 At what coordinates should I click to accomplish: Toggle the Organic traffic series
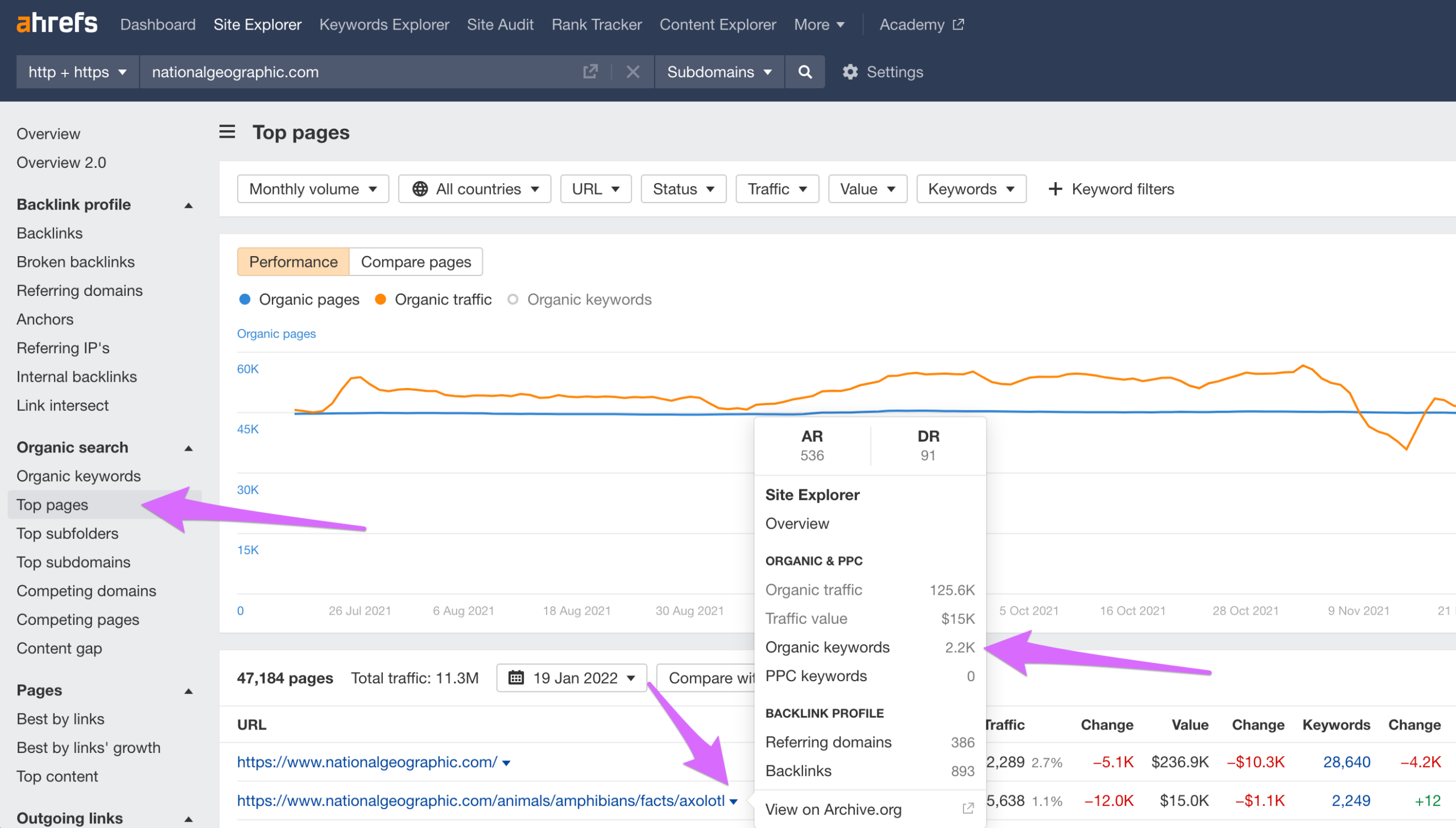click(x=433, y=299)
